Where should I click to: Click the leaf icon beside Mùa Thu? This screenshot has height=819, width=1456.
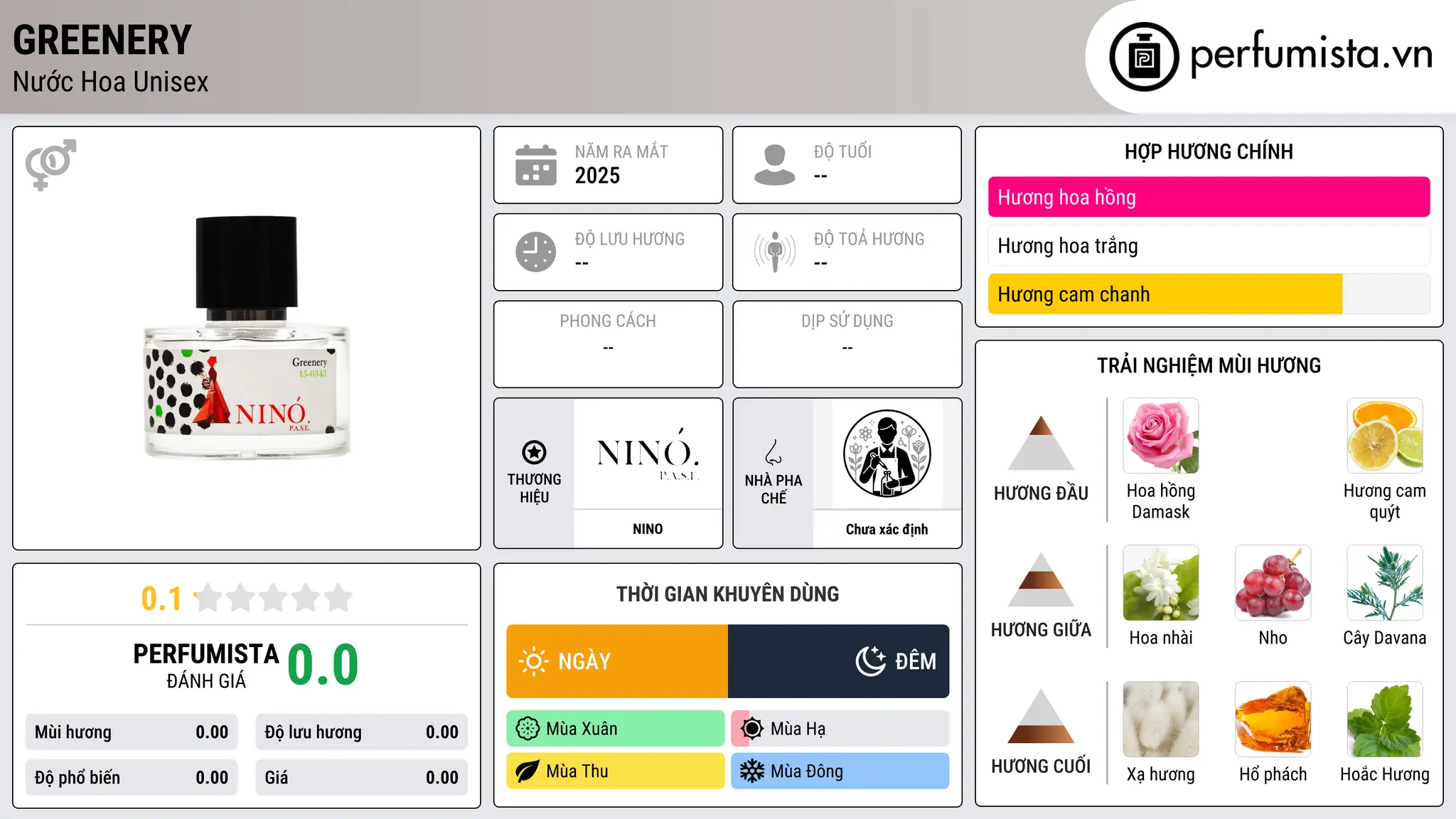[x=528, y=771]
